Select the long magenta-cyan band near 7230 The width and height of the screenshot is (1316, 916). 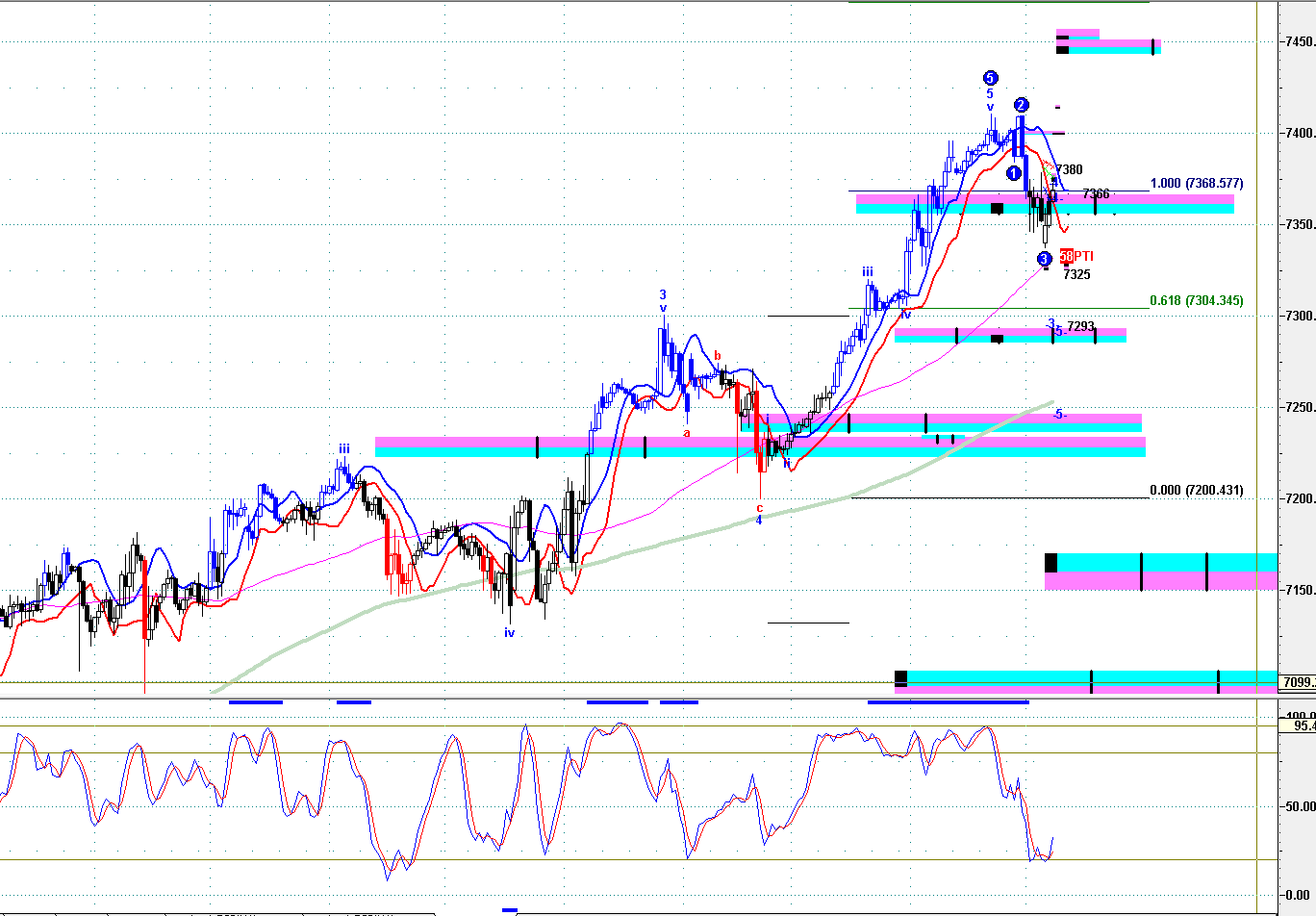click(x=760, y=446)
